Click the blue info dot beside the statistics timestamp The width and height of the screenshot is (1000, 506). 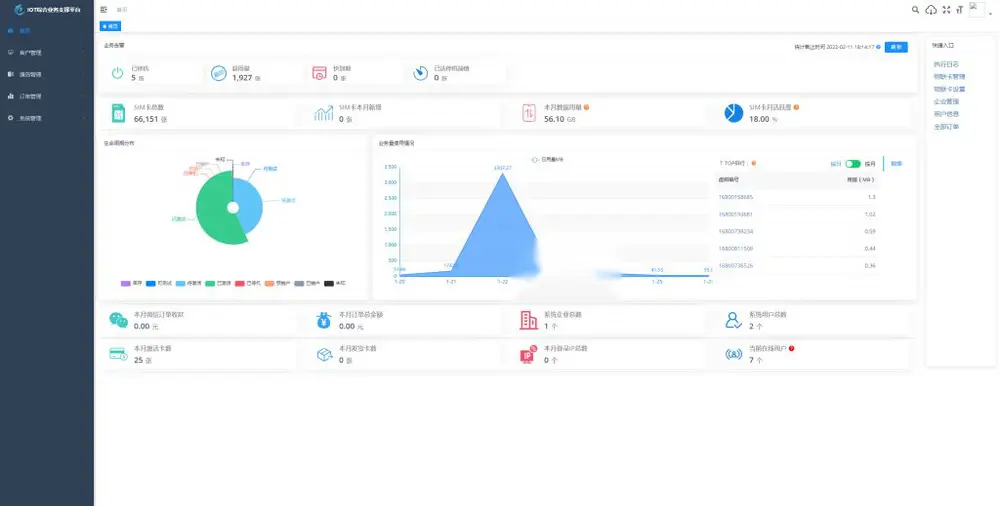point(878,47)
